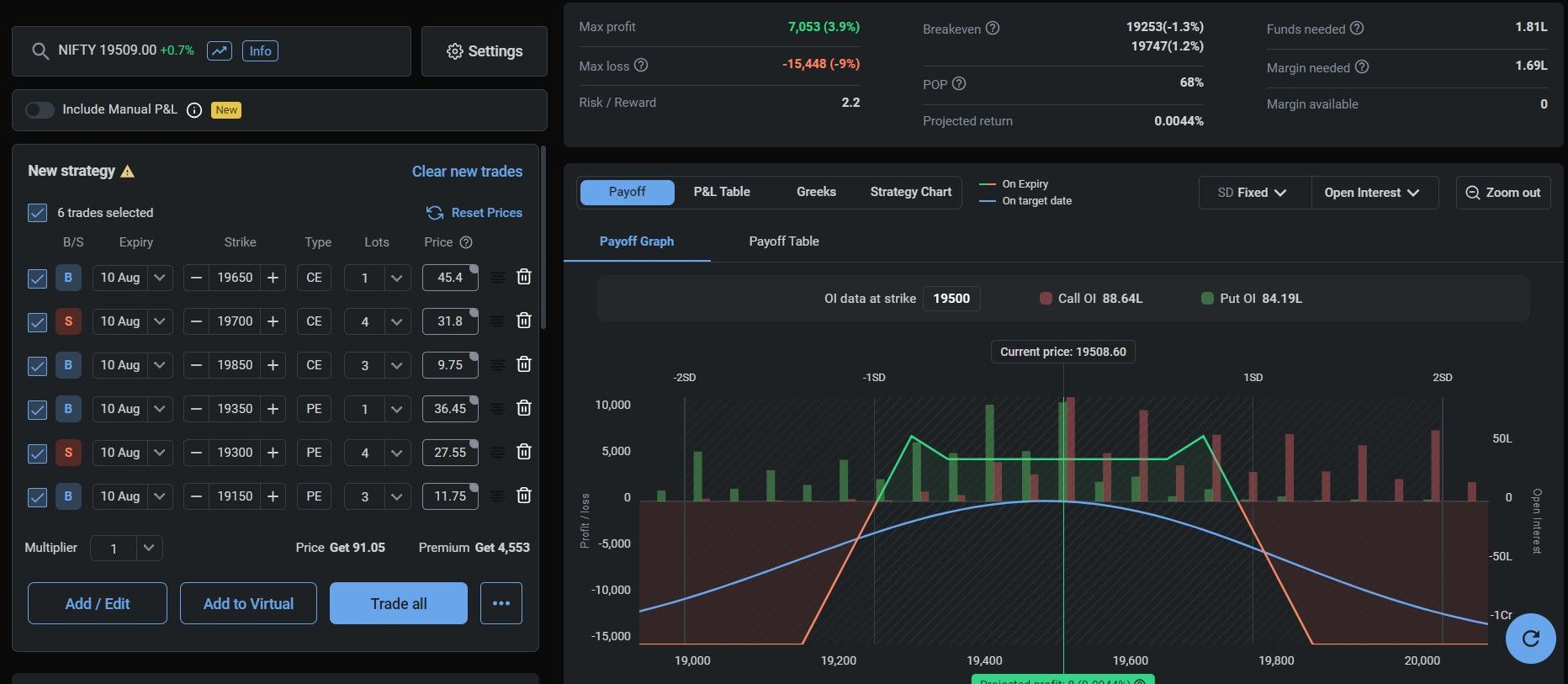Click the New strategy warning icon
The image size is (1568, 684).
coord(128,172)
